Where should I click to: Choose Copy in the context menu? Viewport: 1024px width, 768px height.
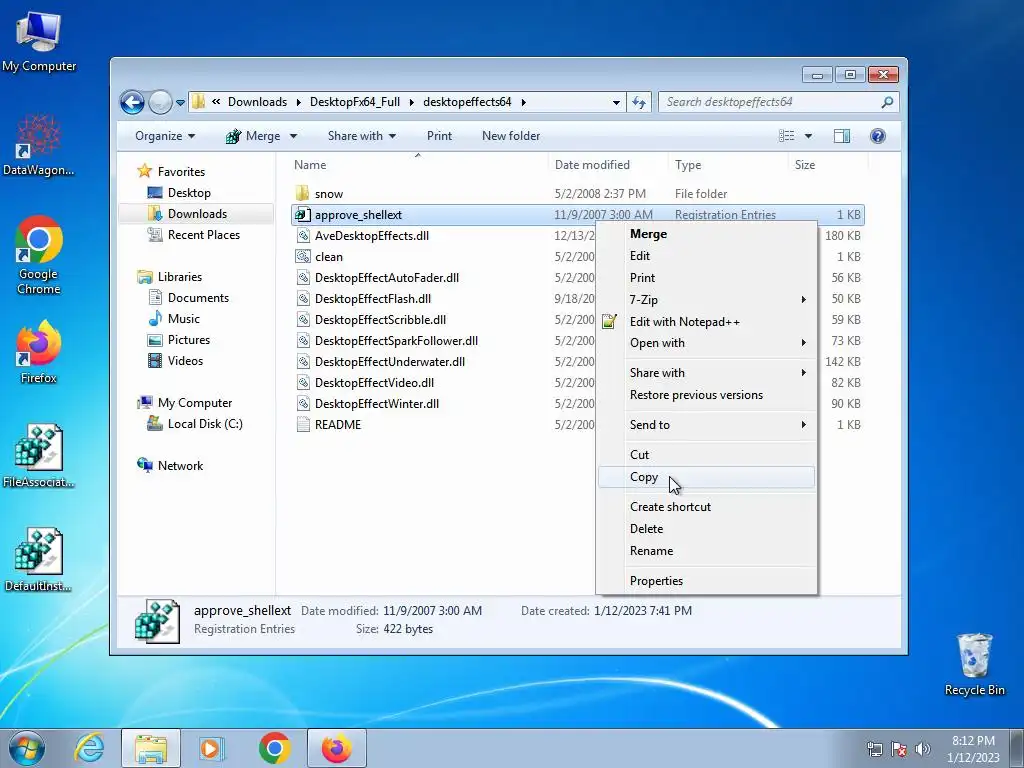pyautogui.click(x=707, y=477)
